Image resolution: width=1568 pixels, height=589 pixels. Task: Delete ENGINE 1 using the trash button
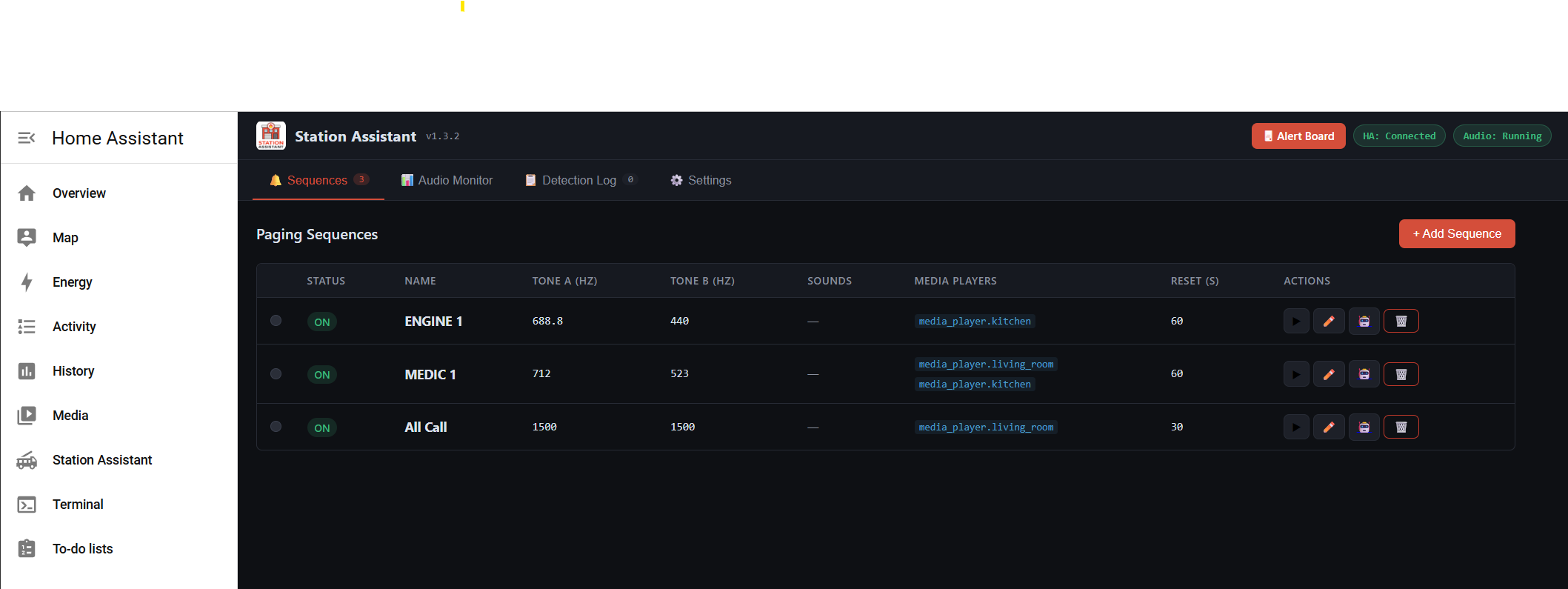[1401, 322]
